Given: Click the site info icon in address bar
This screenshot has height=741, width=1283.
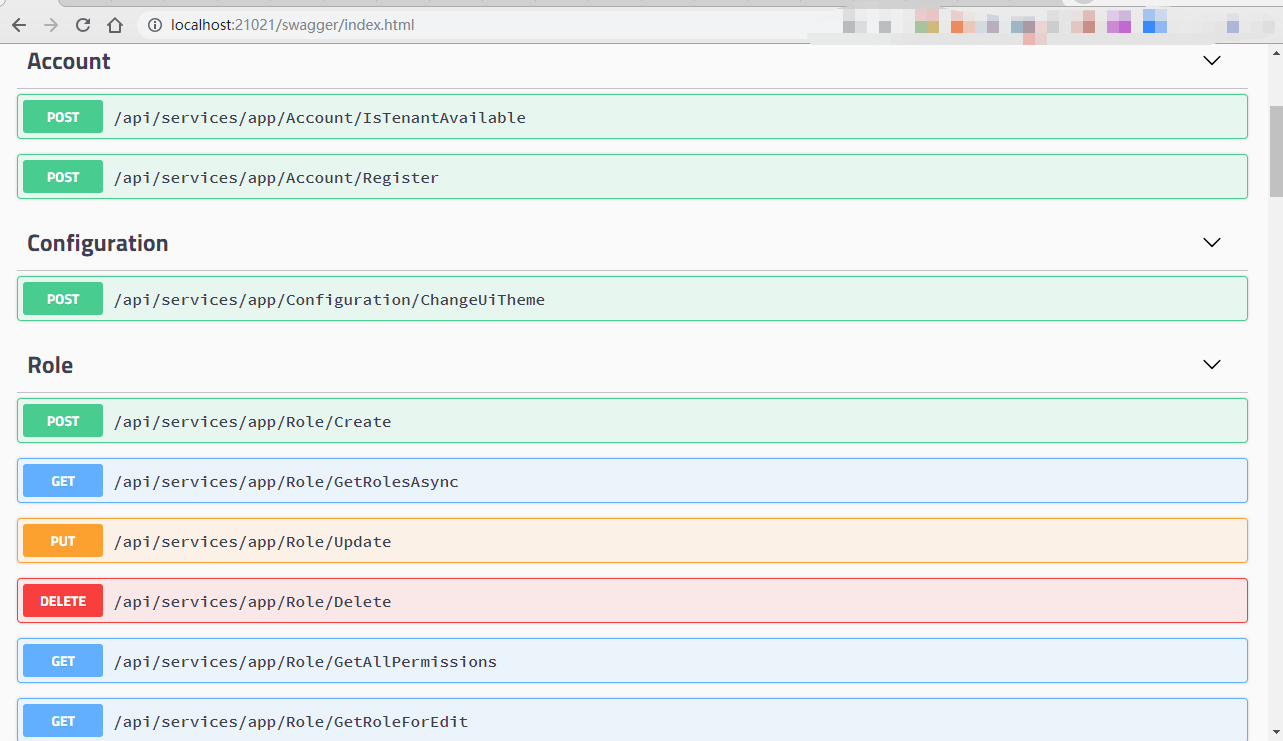Looking at the screenshot, I should click(x=155, y=25).
